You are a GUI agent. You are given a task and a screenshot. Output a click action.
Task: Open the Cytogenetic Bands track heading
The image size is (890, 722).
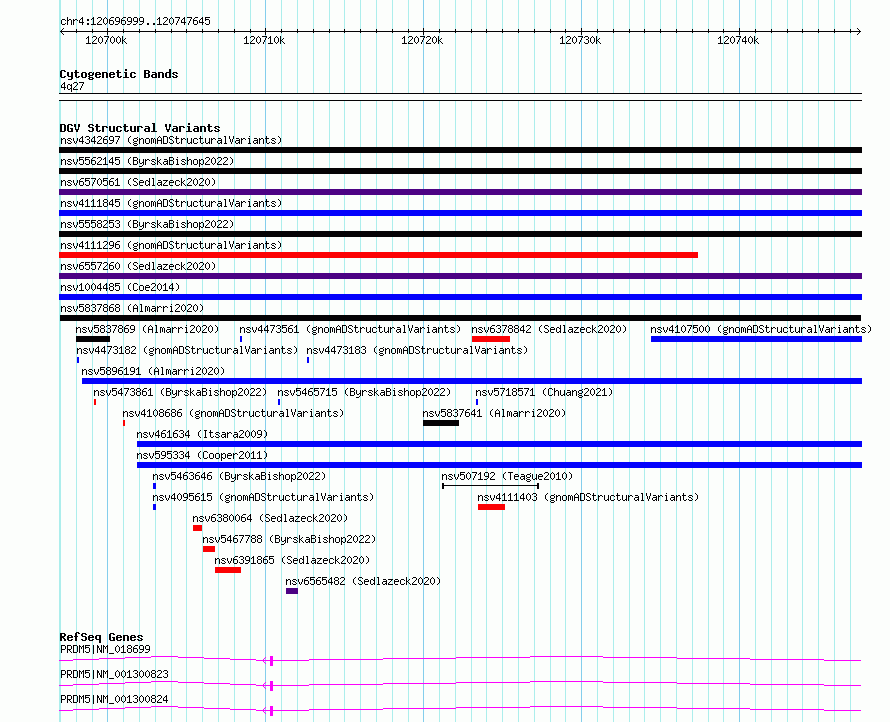tap(119, 74)
